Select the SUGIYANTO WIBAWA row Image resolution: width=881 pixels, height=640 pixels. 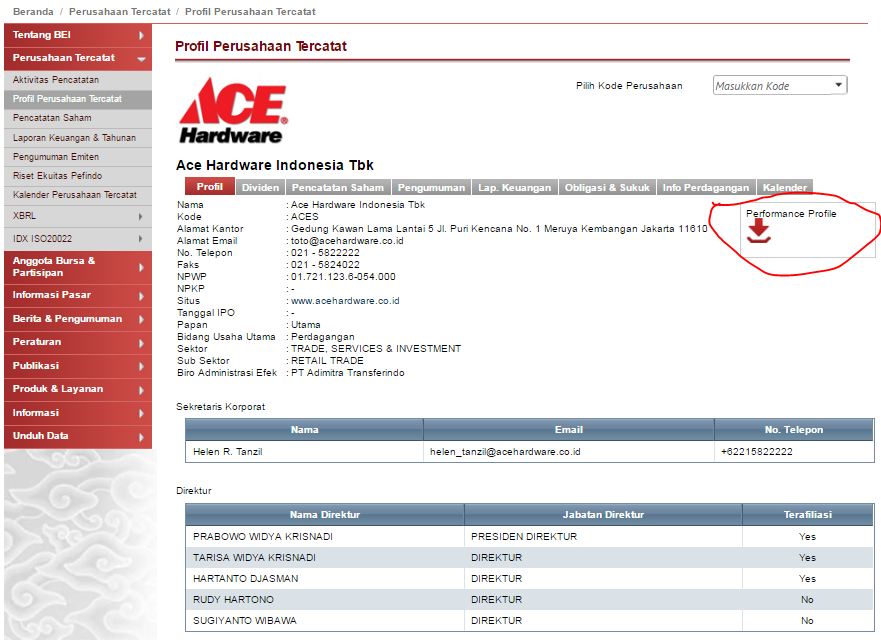pyautogui.click(x=530, y=620)
